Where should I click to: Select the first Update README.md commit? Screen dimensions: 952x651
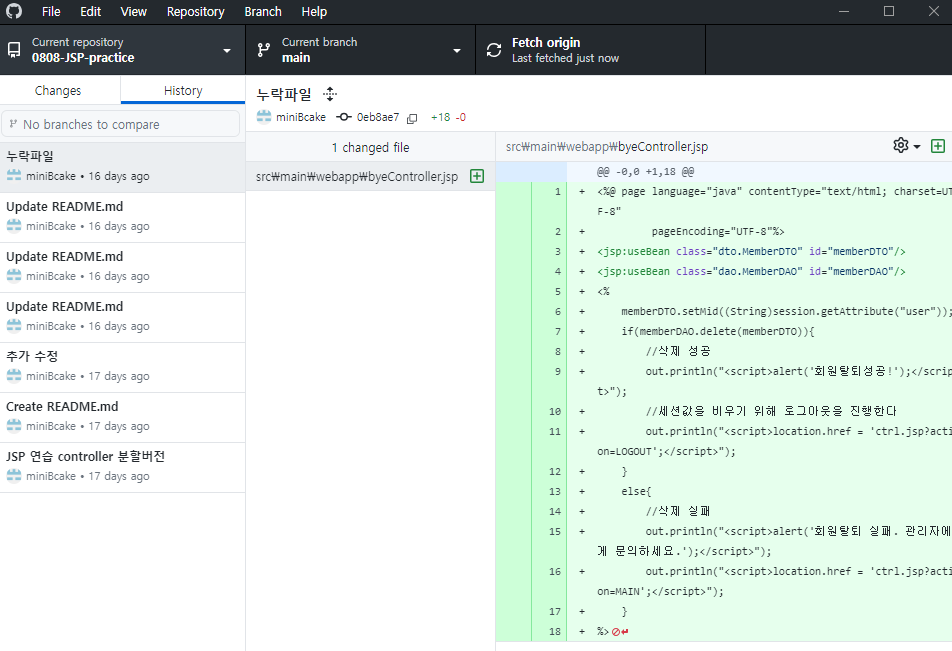click(x=123, y=217)
